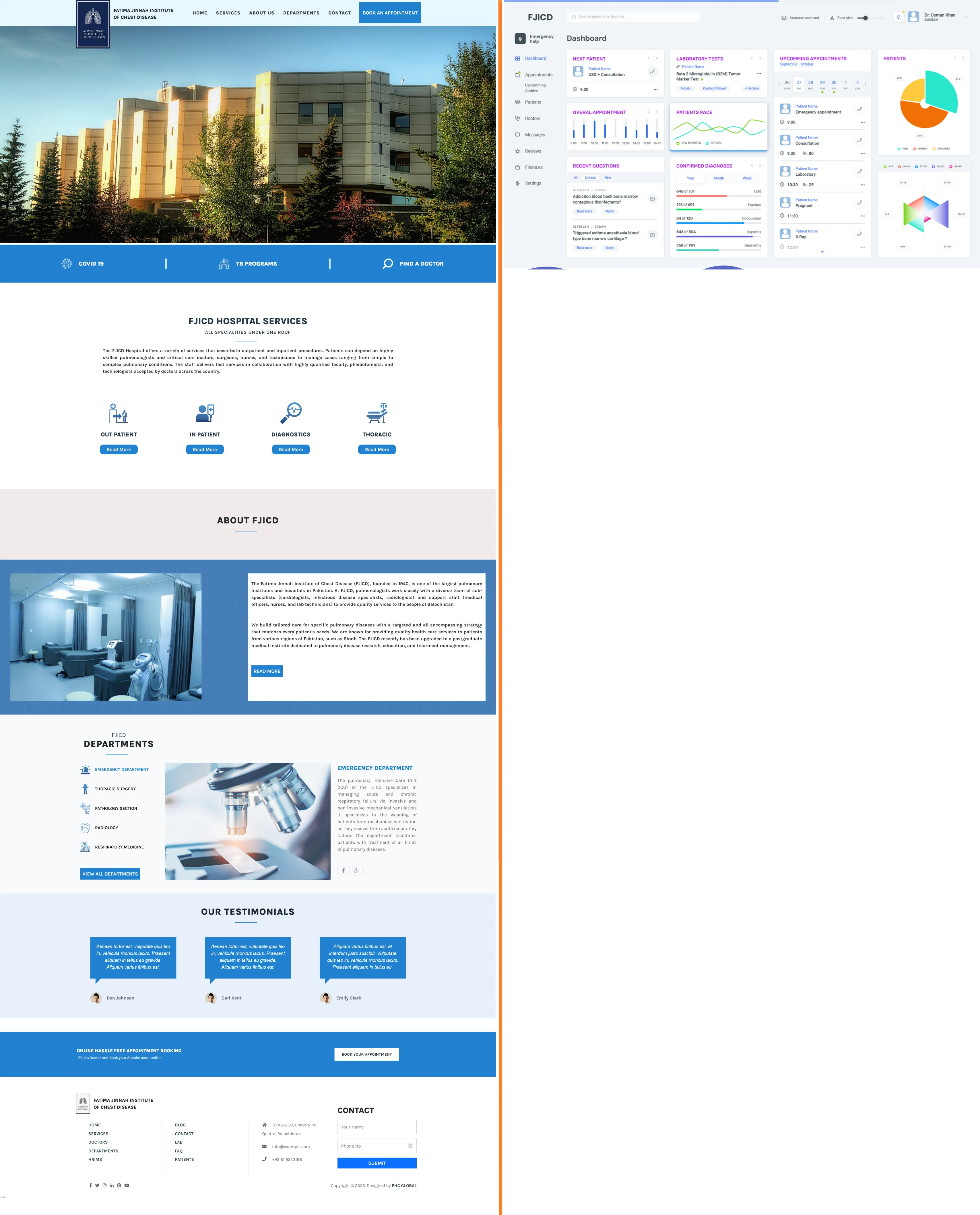Go to next Confirmed Diagnoses page
The image size is (980, 1215).
(x=760, y=165)
